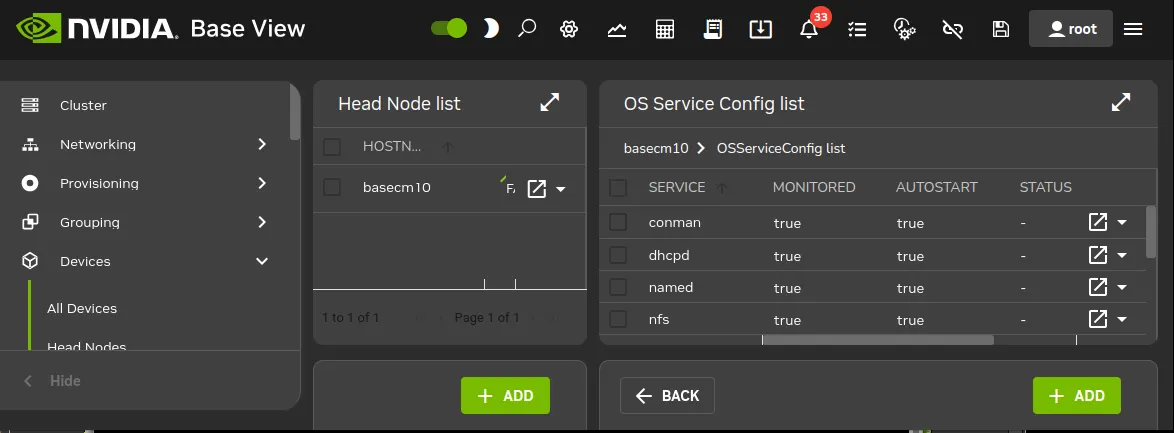Click the MONITORED column header
Viewport: 1174px width, 433px height.
[x=814, y=187]
